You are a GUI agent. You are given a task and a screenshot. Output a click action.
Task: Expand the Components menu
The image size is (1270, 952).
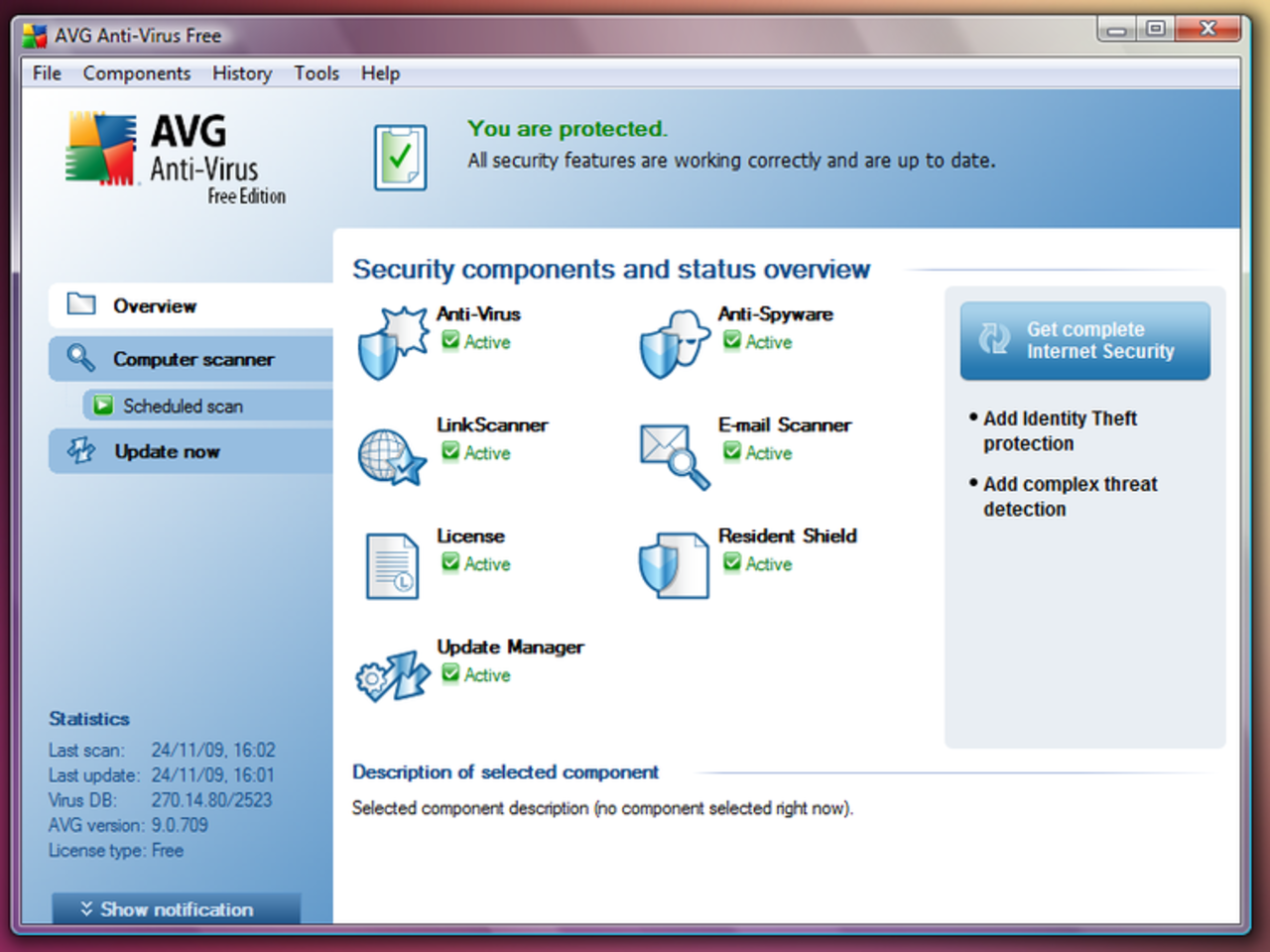tap(137, 72)
